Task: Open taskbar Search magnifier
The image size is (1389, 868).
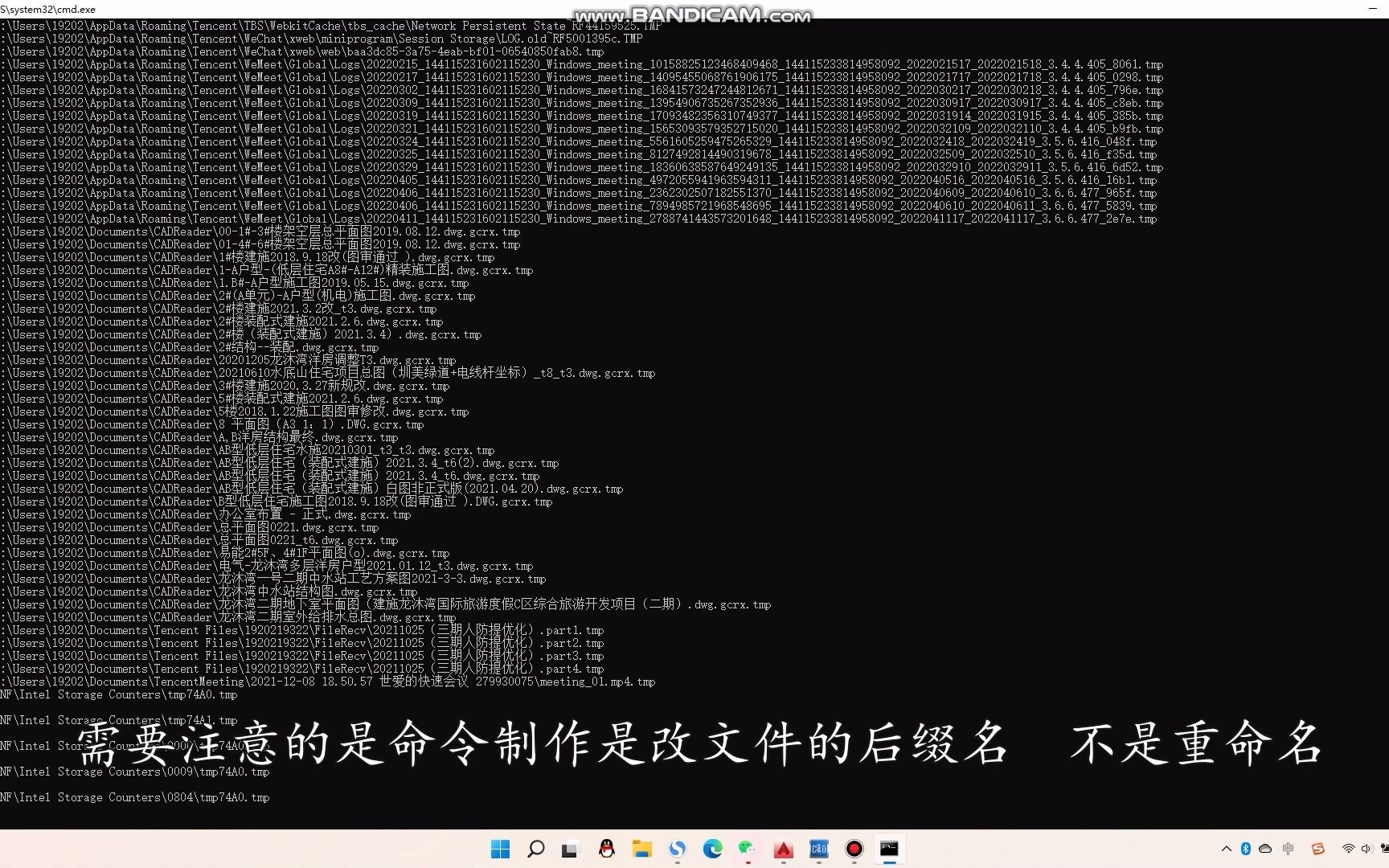Action: pos(535,849)
